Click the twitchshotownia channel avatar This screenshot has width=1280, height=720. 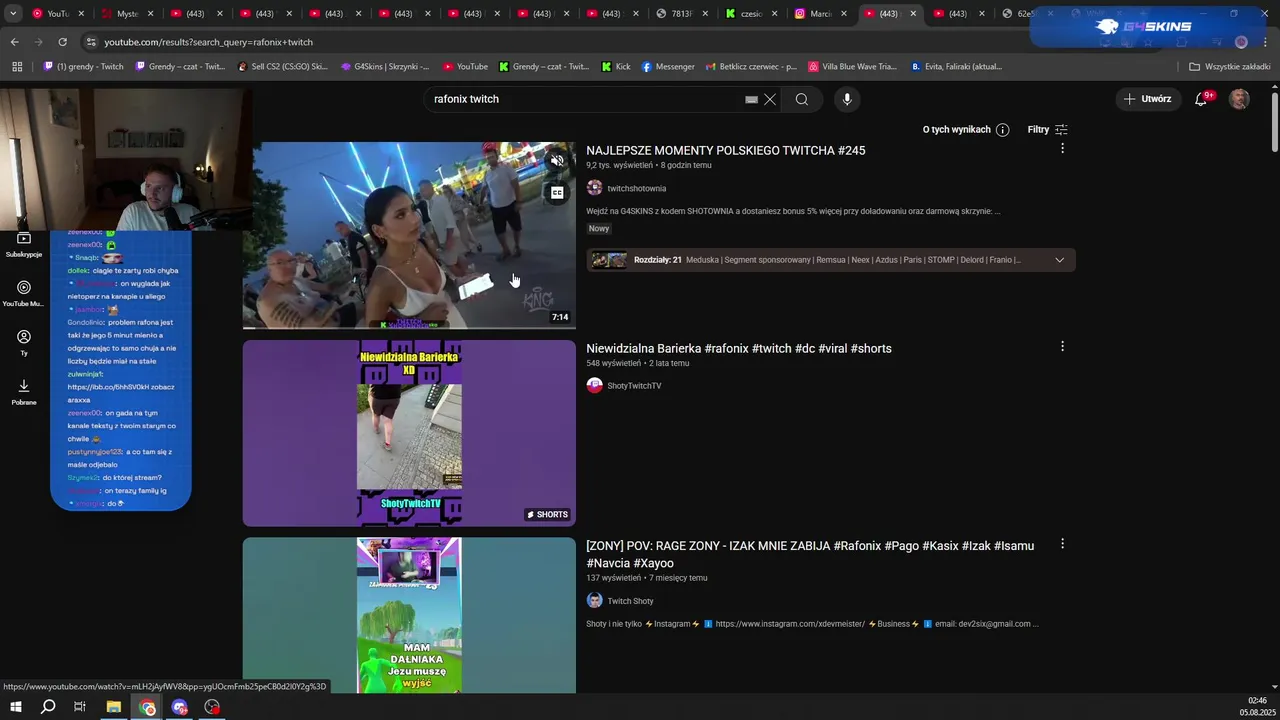tap(594, 188)
